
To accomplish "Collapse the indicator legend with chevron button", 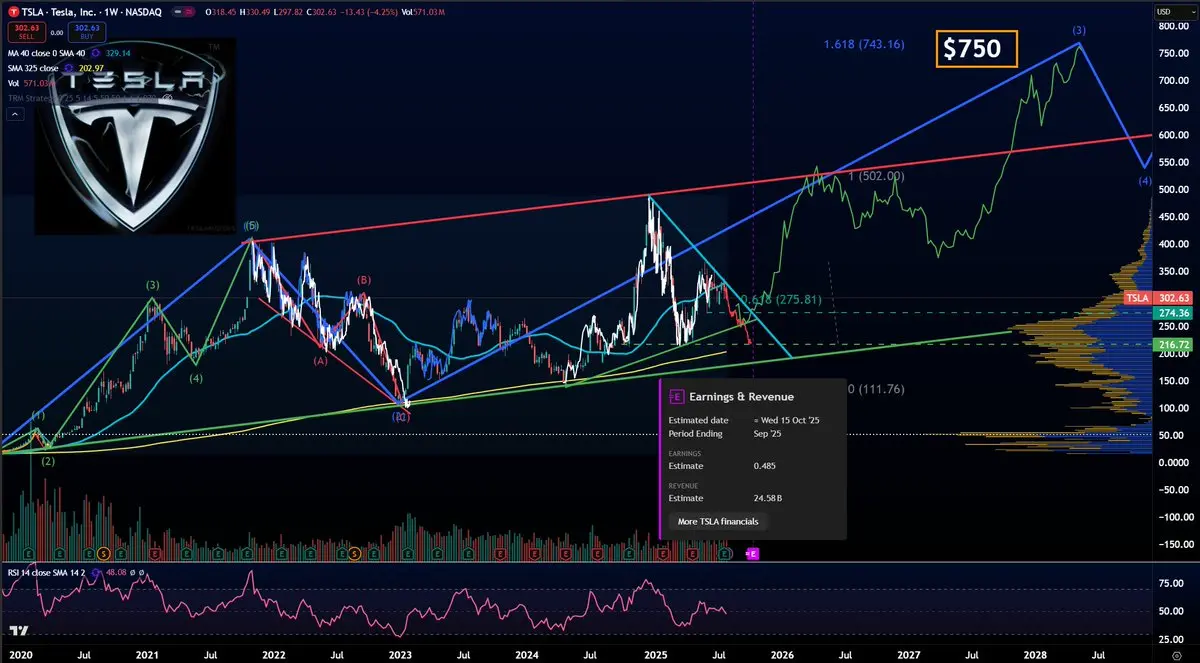I will (x=15, y=115).
